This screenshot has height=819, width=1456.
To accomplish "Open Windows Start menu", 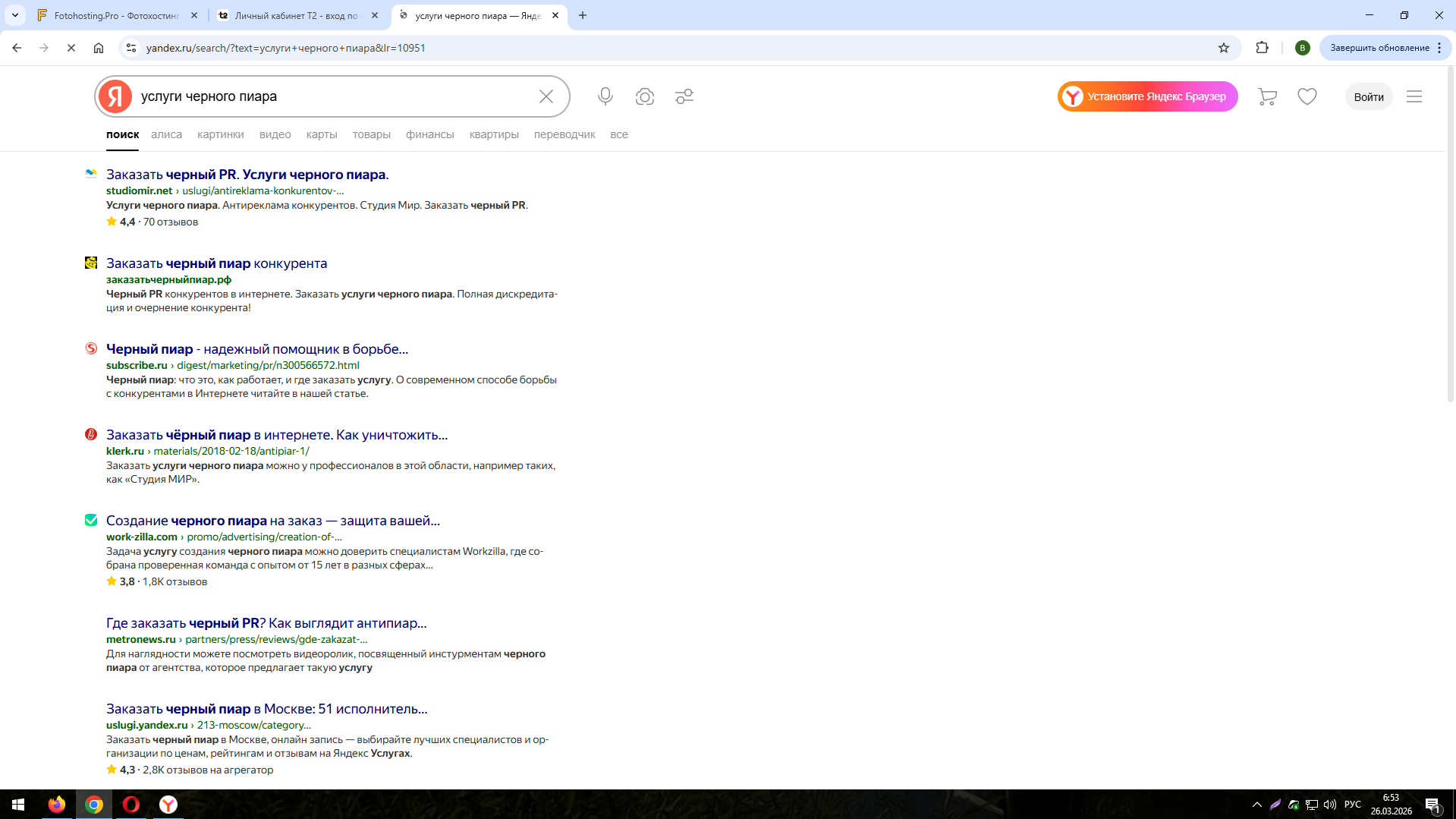I will click(x=18, y=805).
